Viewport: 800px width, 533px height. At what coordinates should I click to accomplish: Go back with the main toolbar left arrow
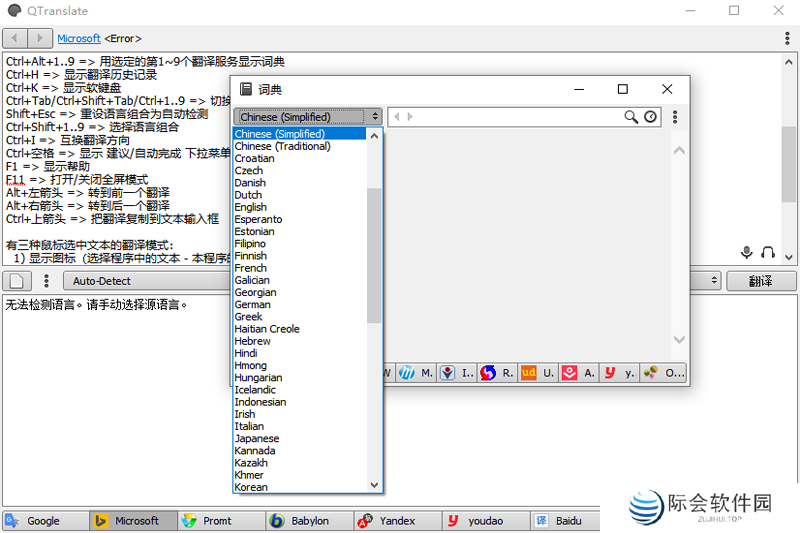pyautogui.click(x=15, y=38)
